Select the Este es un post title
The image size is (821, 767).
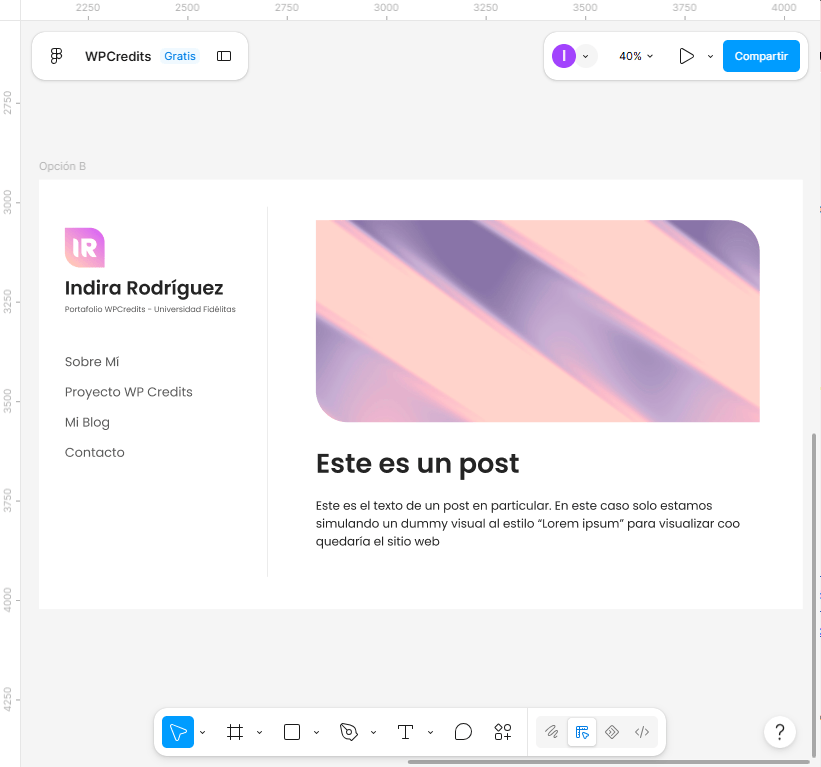click(418, 464)
